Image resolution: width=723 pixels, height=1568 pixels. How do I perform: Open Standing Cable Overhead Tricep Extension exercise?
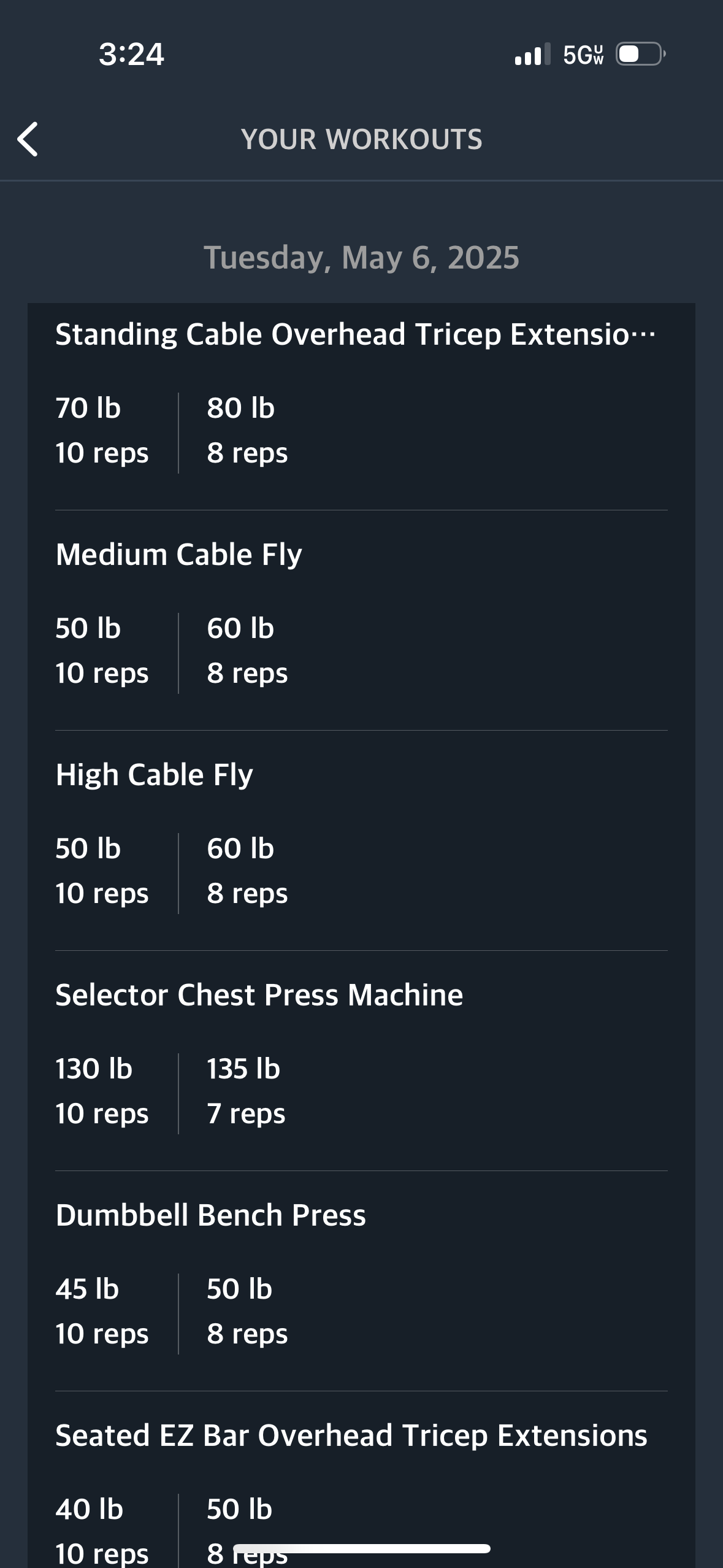click(356, 334)
